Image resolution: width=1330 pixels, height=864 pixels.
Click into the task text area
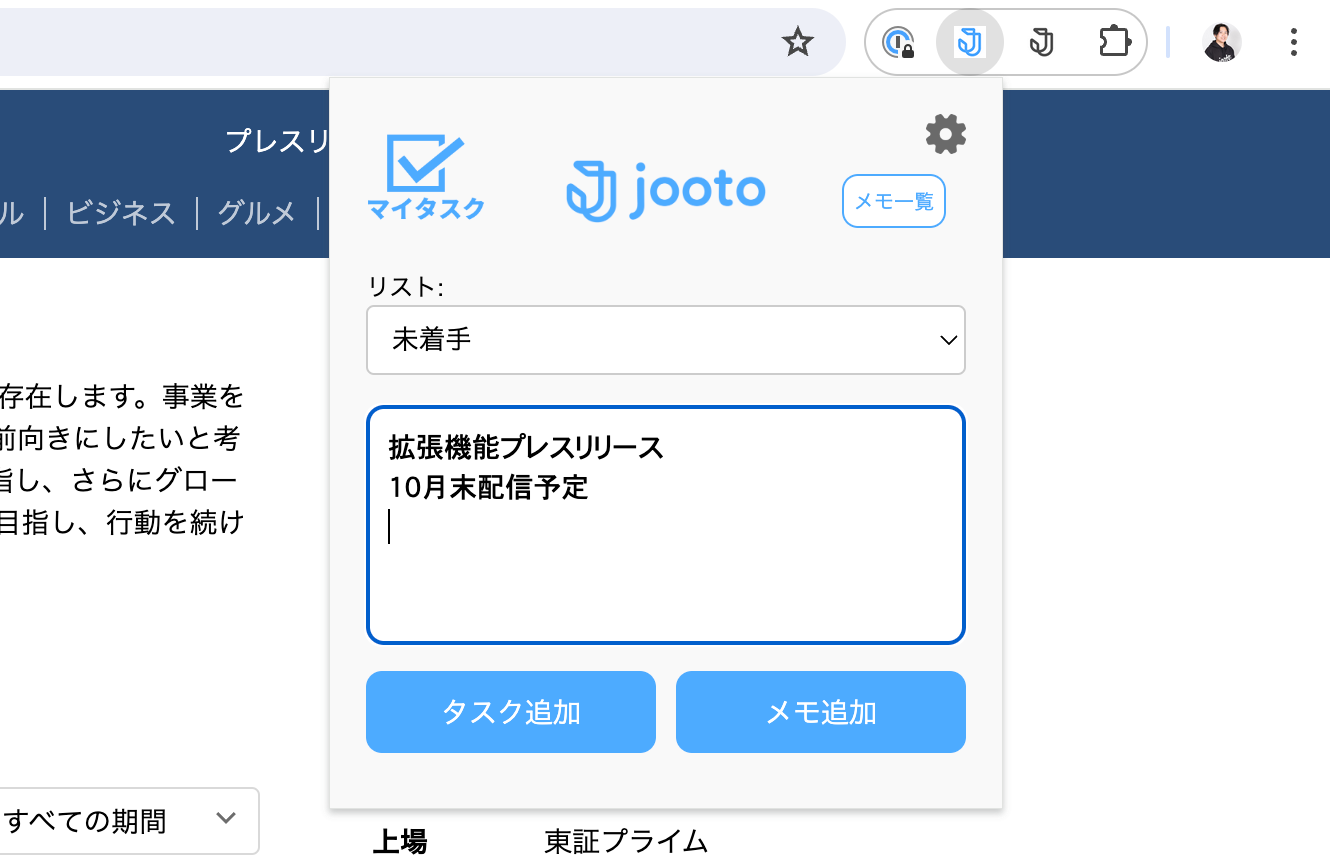tap(666, 525)
